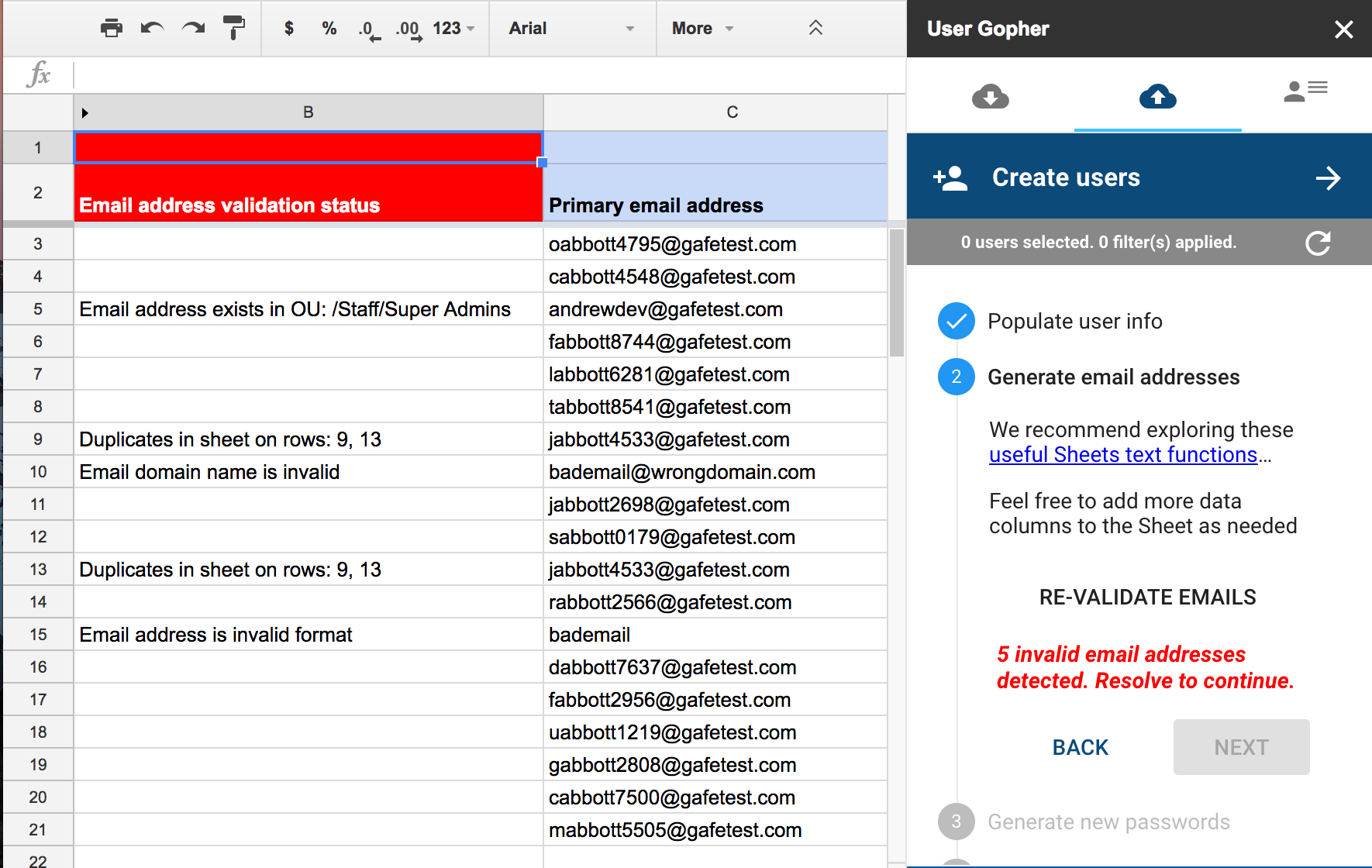Open the 123 number format dropdown
Viewport: 1372px width, 868px height.
pos(453,29)
